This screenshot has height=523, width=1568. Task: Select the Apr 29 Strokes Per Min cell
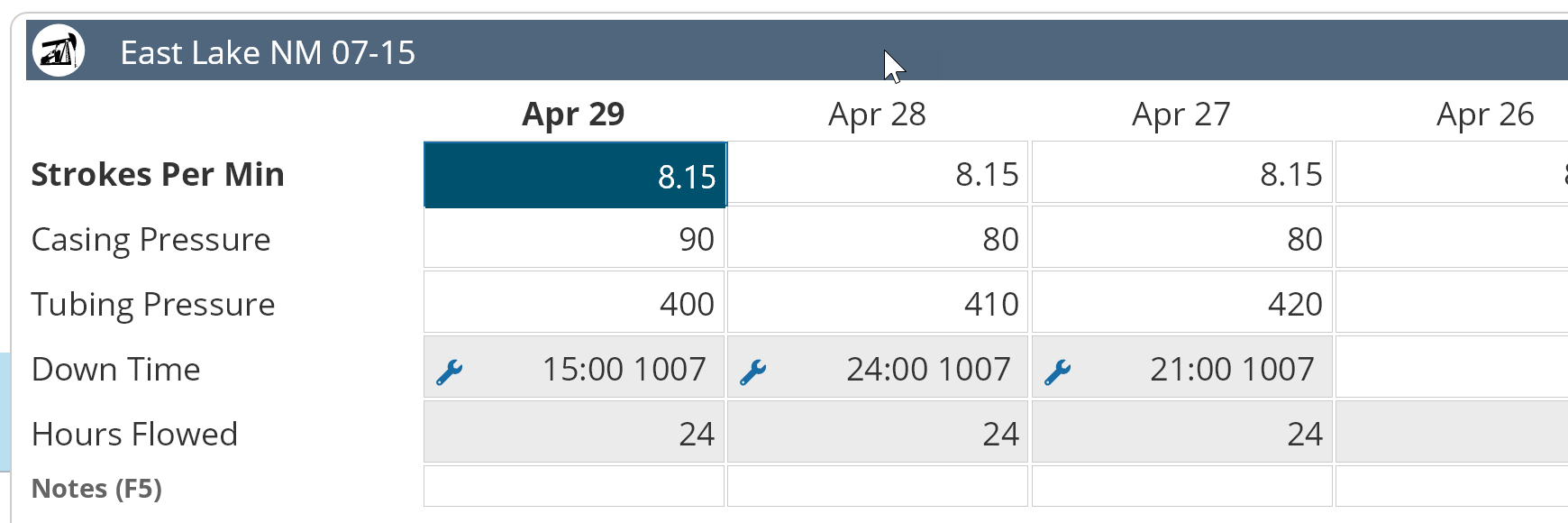tap(575, 175)
